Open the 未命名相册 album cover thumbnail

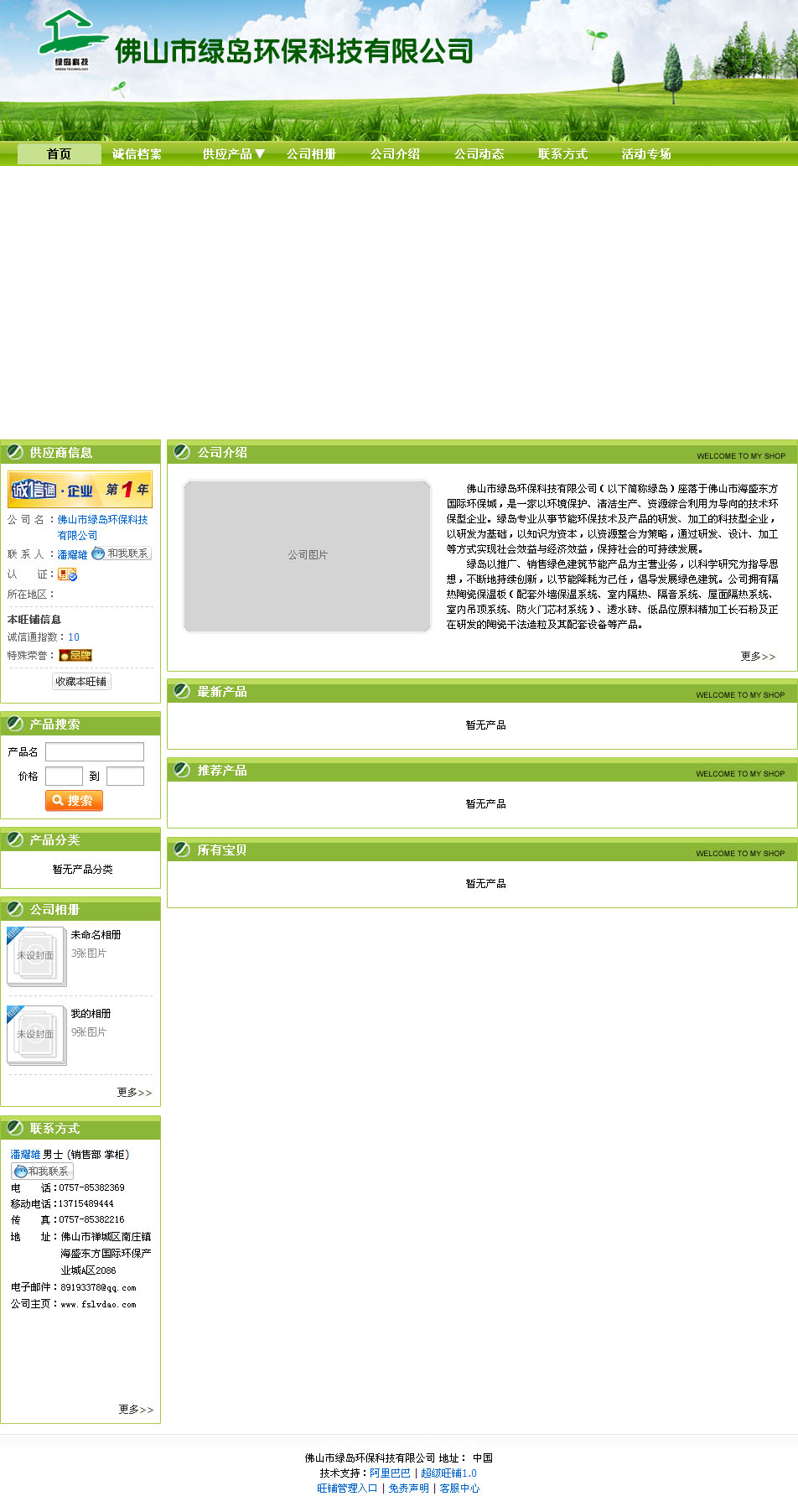click(x=36, y=956)
